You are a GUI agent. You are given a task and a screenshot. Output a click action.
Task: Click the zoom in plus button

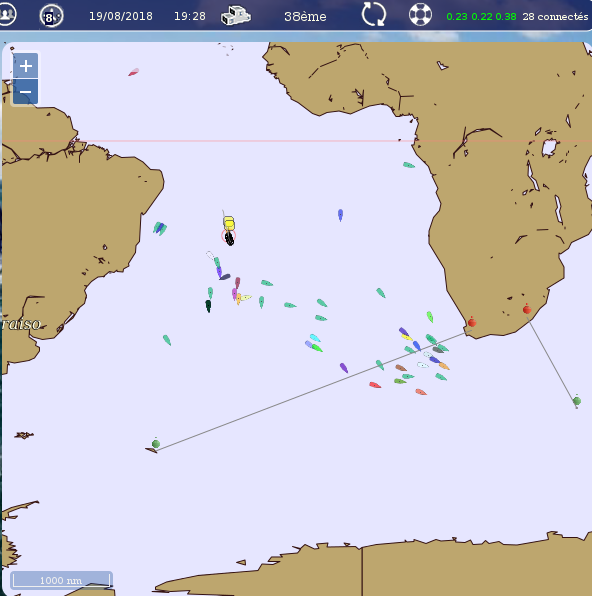pyautogui.click(x=25, y=66)
